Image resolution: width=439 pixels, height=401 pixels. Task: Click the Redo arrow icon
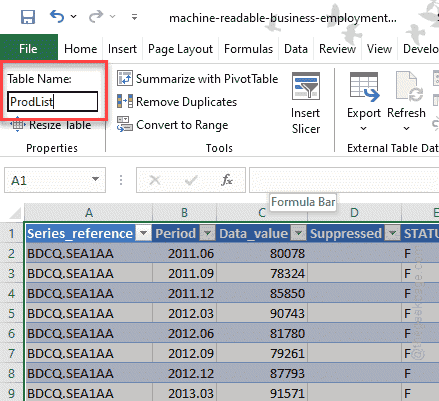tap(96, 16)
